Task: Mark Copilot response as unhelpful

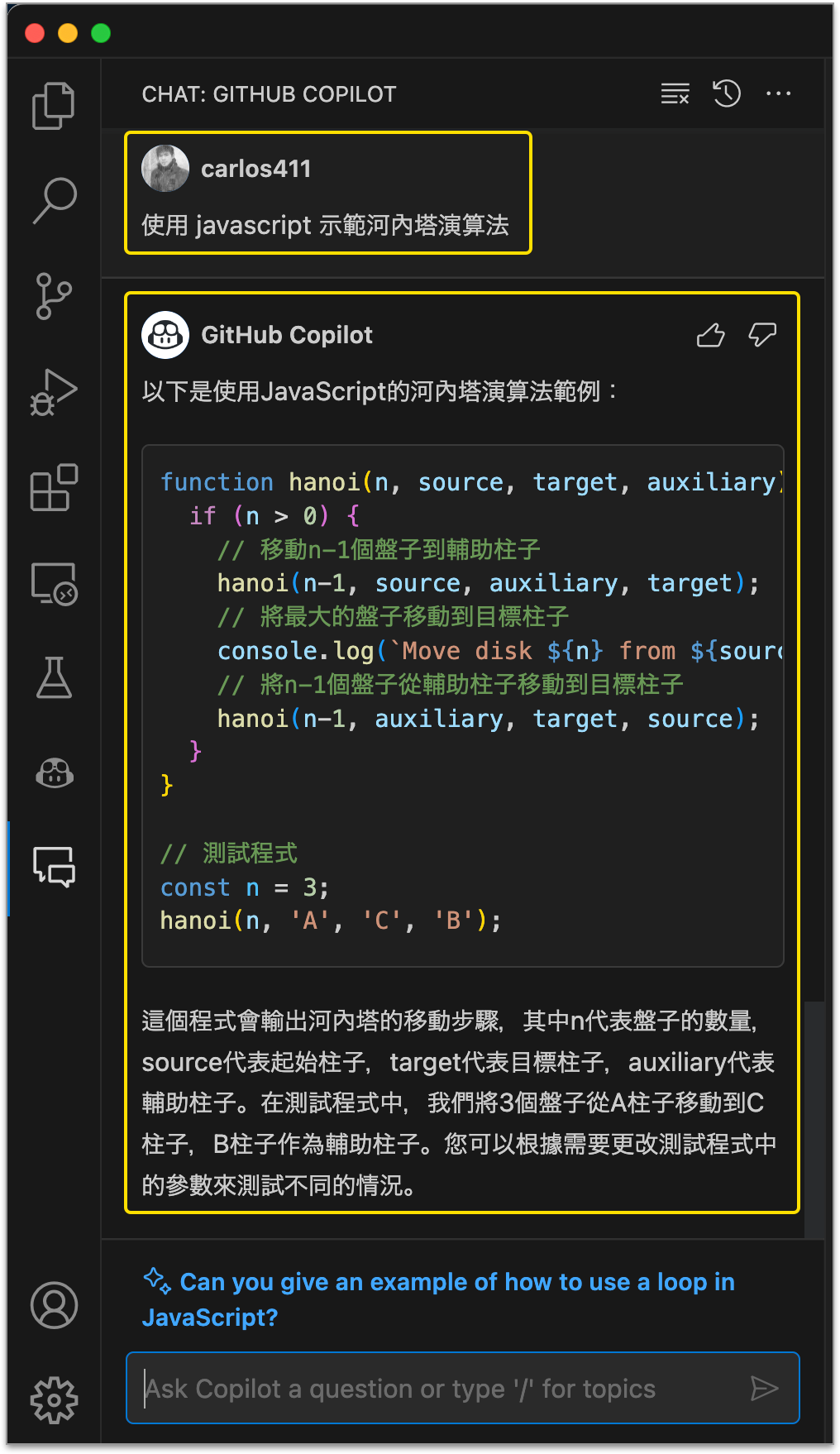Action: (x=761, y=335)
